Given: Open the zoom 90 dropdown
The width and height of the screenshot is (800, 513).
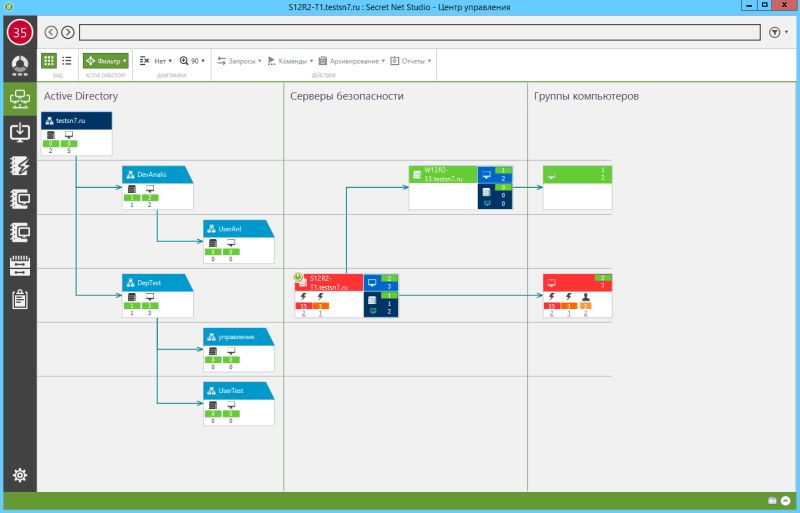Looking at the screenshot, I should (x=192, y=61).
